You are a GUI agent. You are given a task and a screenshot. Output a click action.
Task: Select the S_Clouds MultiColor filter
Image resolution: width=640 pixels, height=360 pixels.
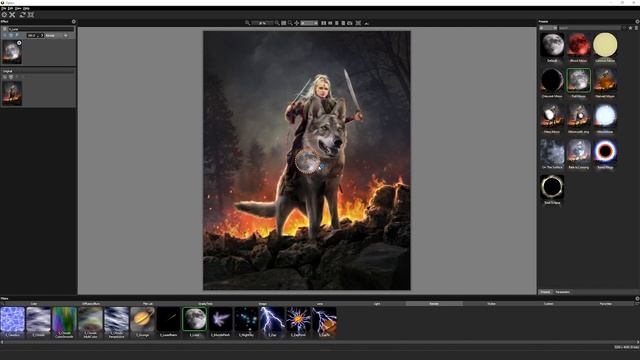point(91,322)
